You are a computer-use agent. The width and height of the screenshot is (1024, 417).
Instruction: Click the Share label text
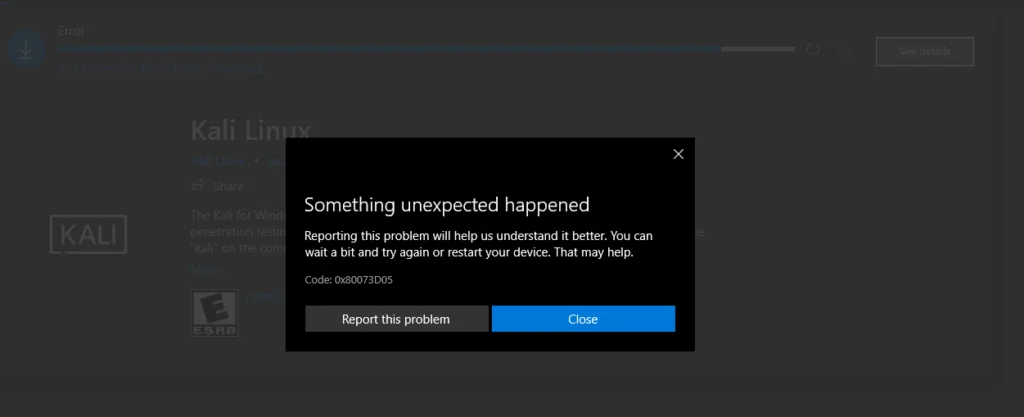tap(228, 186)
